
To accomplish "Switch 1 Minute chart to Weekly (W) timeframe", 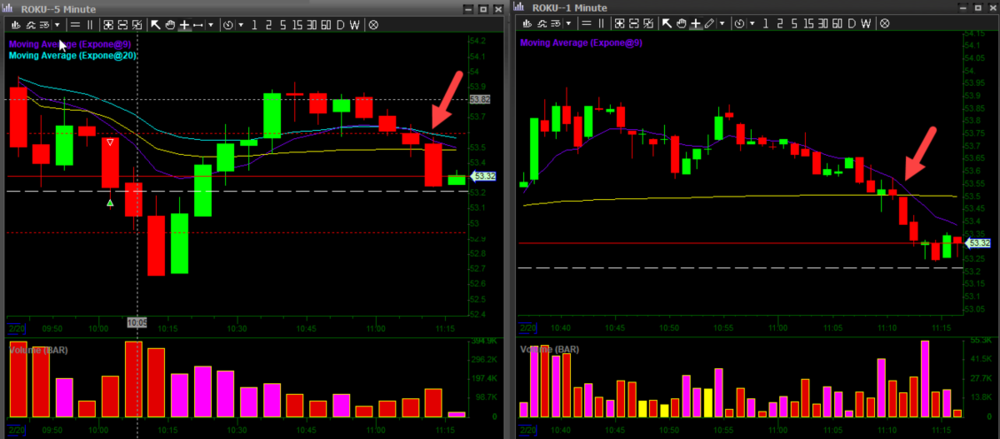I will 865,23.
